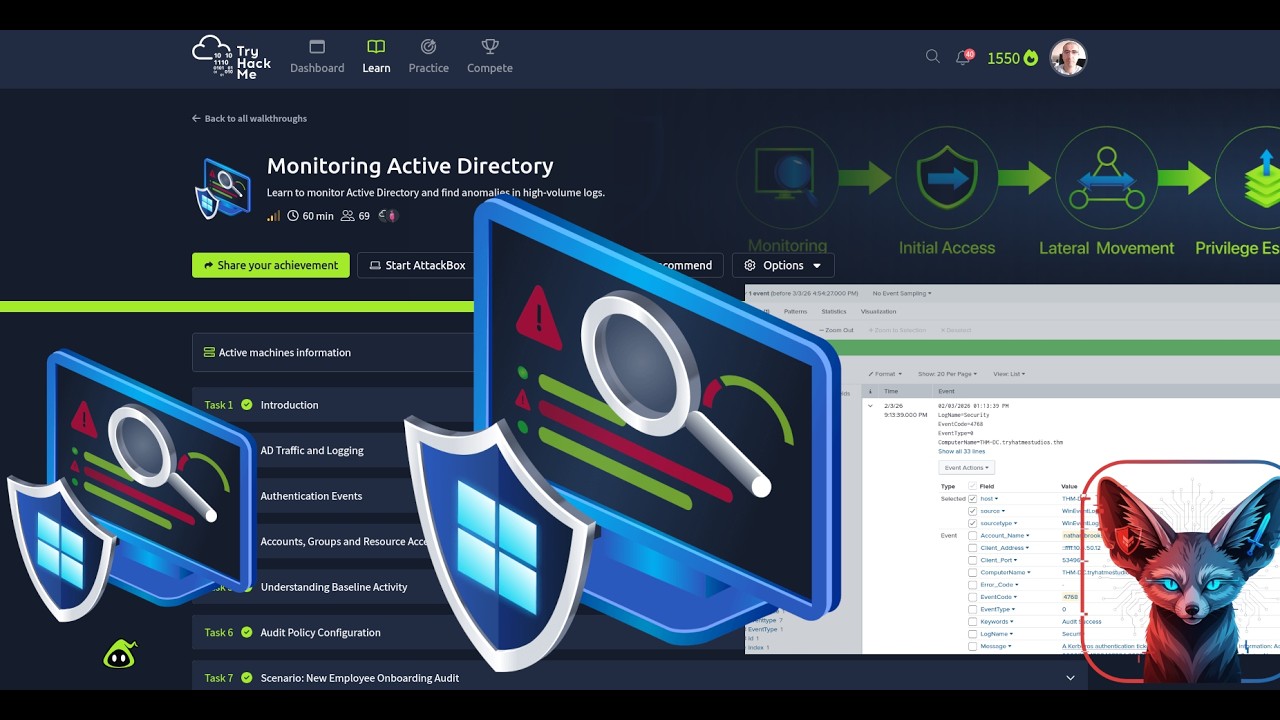
Task: Open the Format dropdown
Action: 884,374
